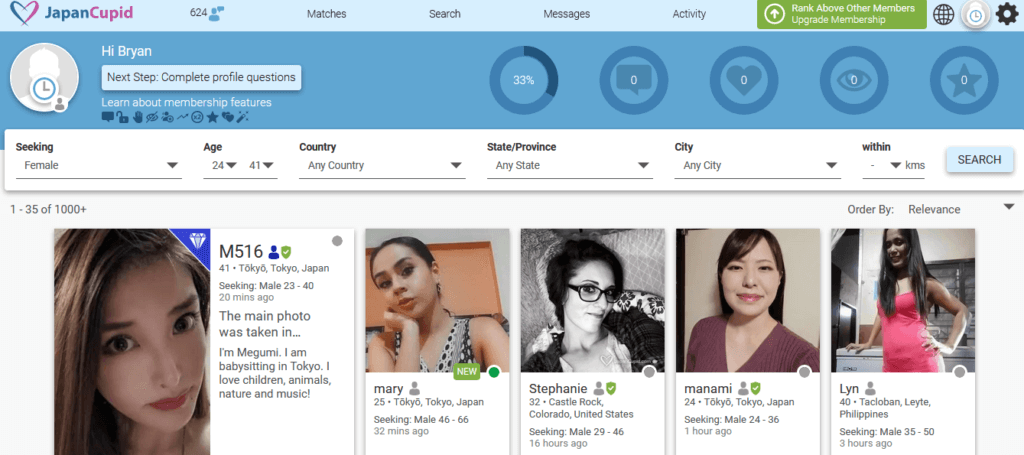Go to the Messages tab
The width and height of the screenshot is (1024, 455).
(x=566, y=14)
